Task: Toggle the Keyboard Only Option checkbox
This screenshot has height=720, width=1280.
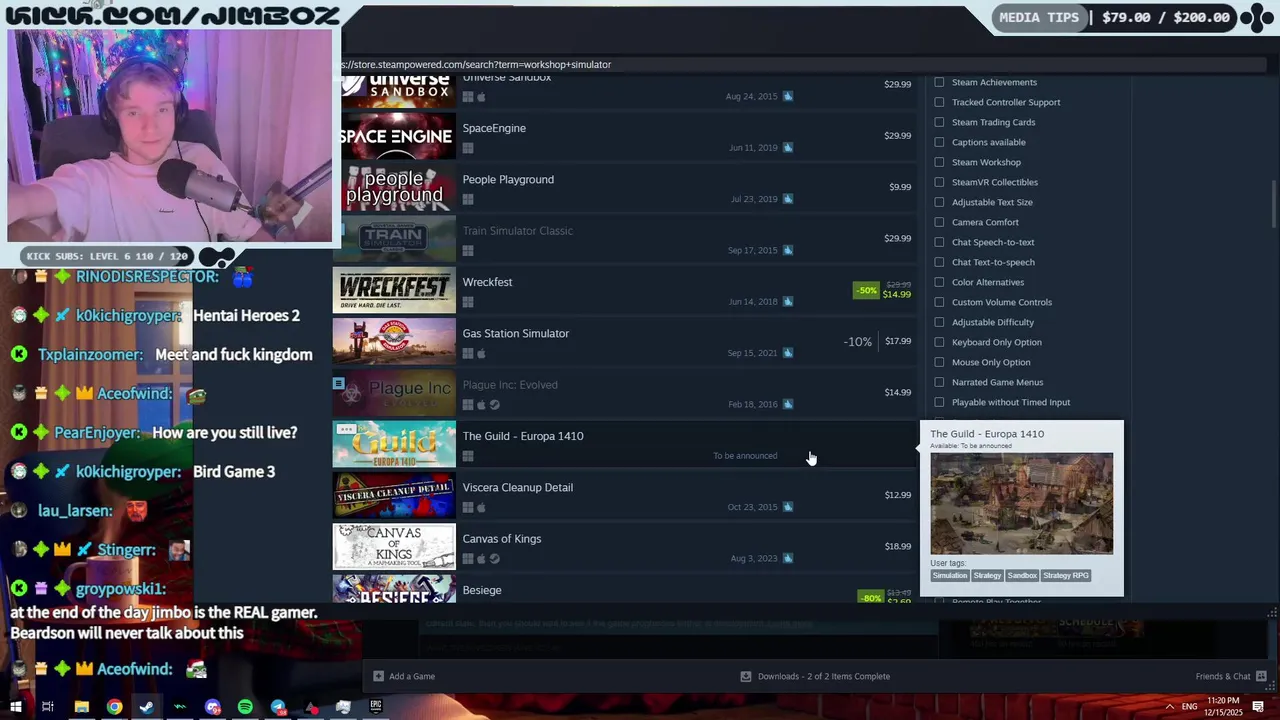Action: click(939, 342)
